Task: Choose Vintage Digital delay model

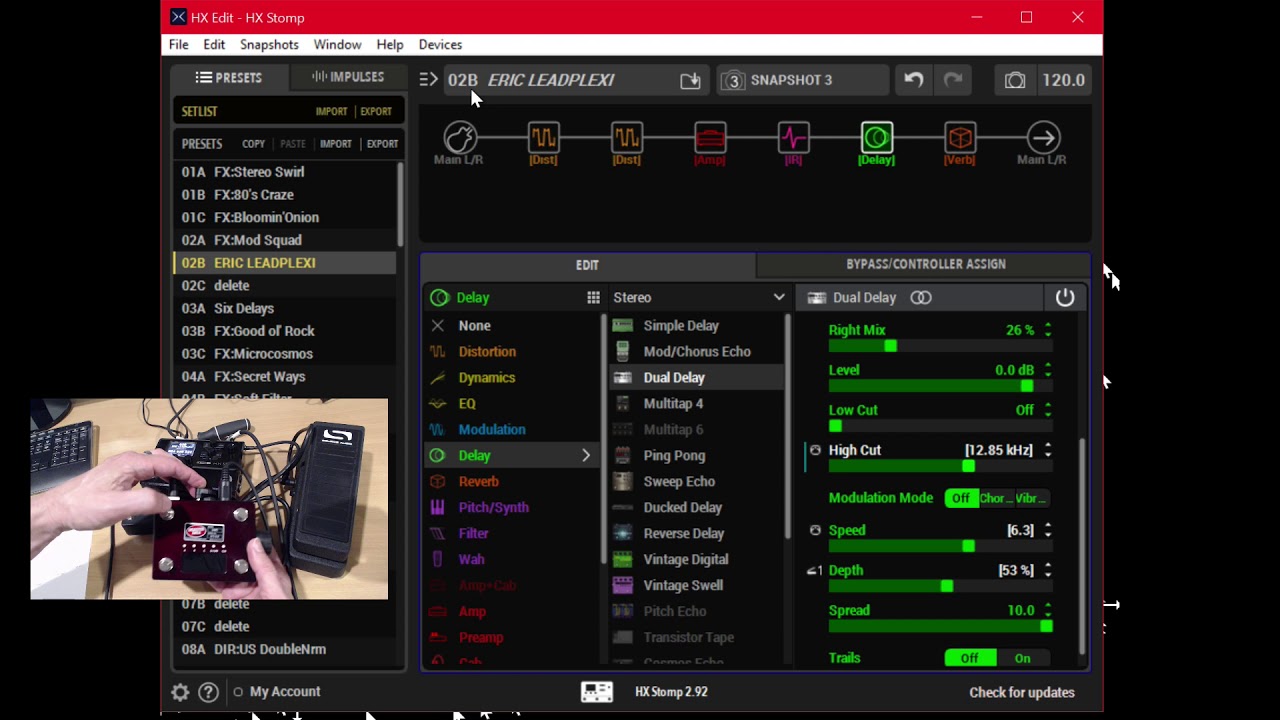Action: 686,560
